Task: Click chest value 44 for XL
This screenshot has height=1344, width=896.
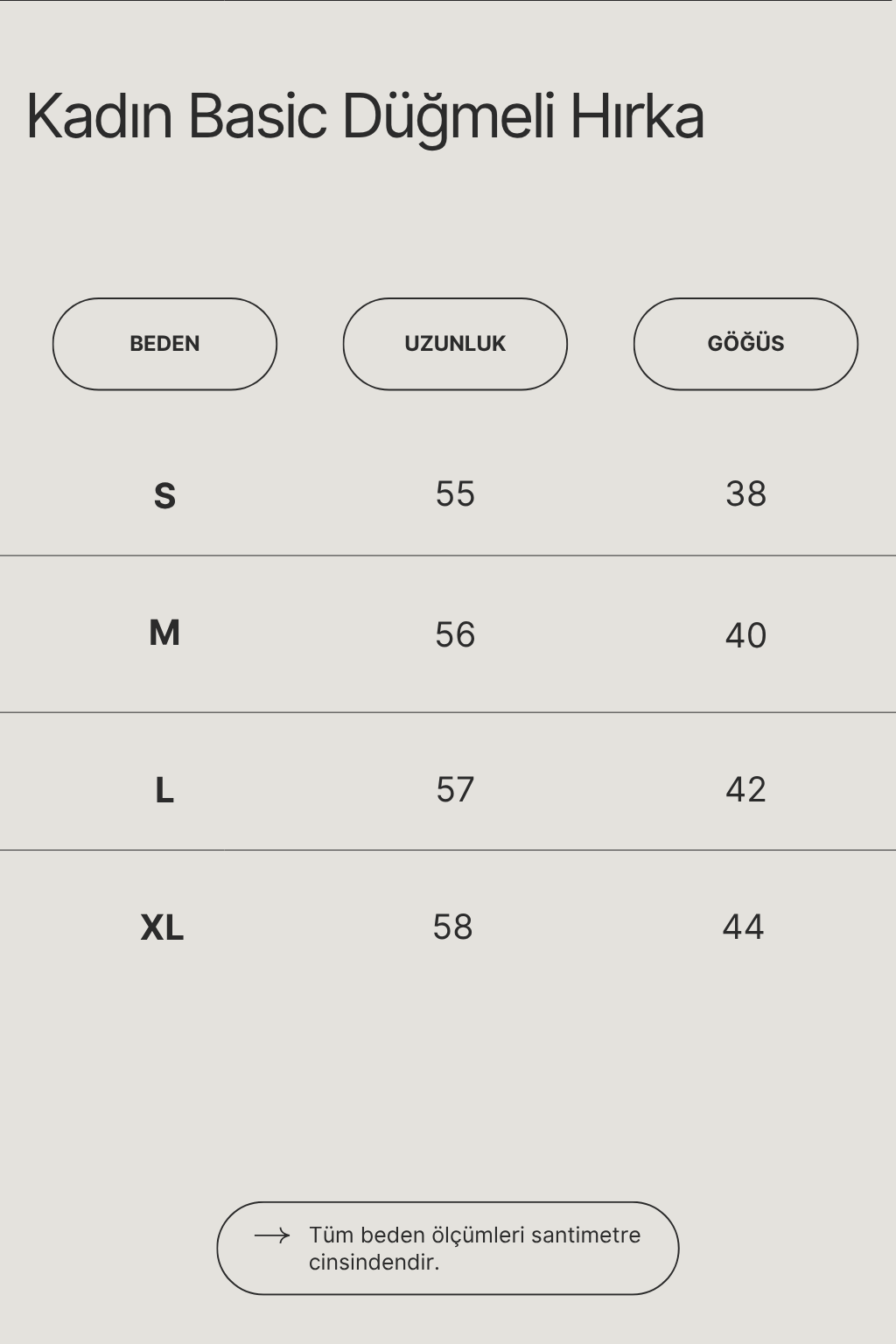Action: pyautogui.click(x=743, y=927)
